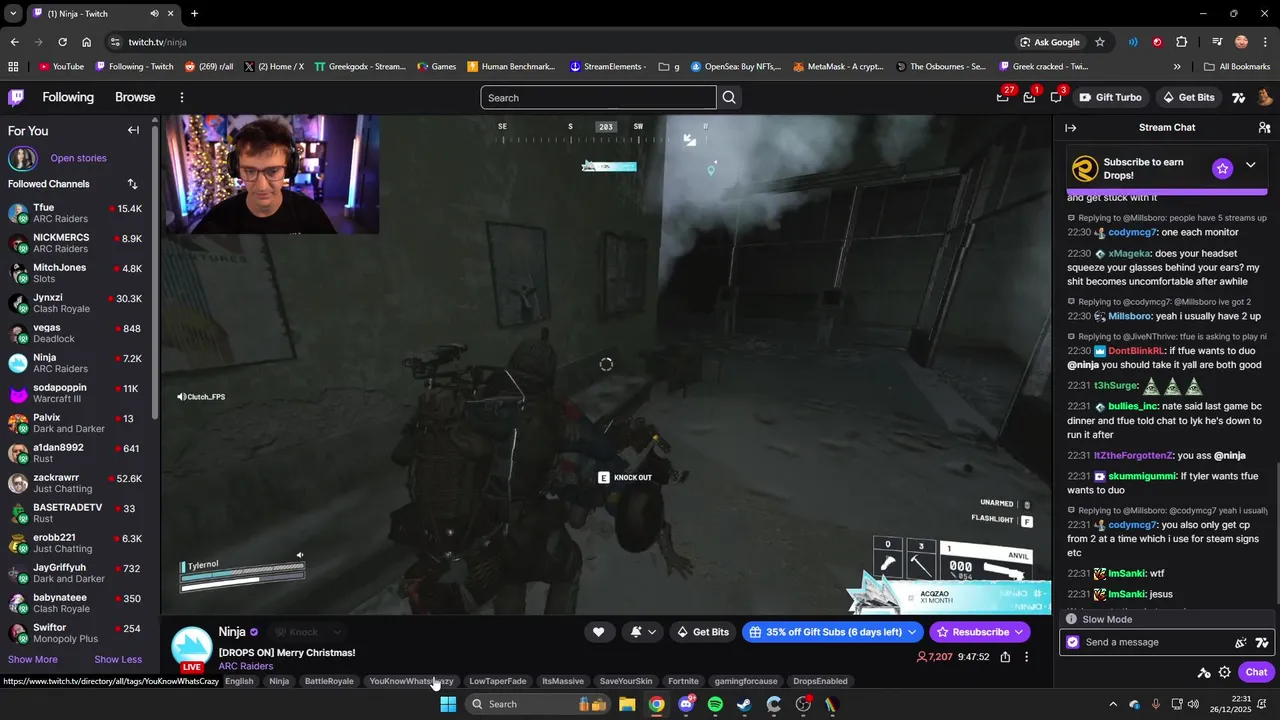Screen dimensions: 1280x720
Task: Open the chat community users icon
Action: coord(1264,128)
